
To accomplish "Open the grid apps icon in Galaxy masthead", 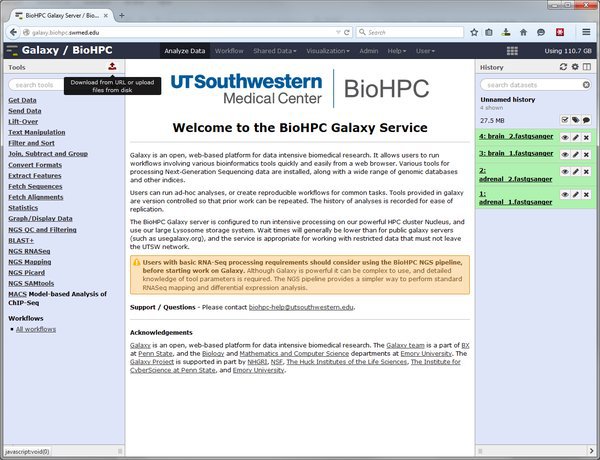I will [512, 51].
